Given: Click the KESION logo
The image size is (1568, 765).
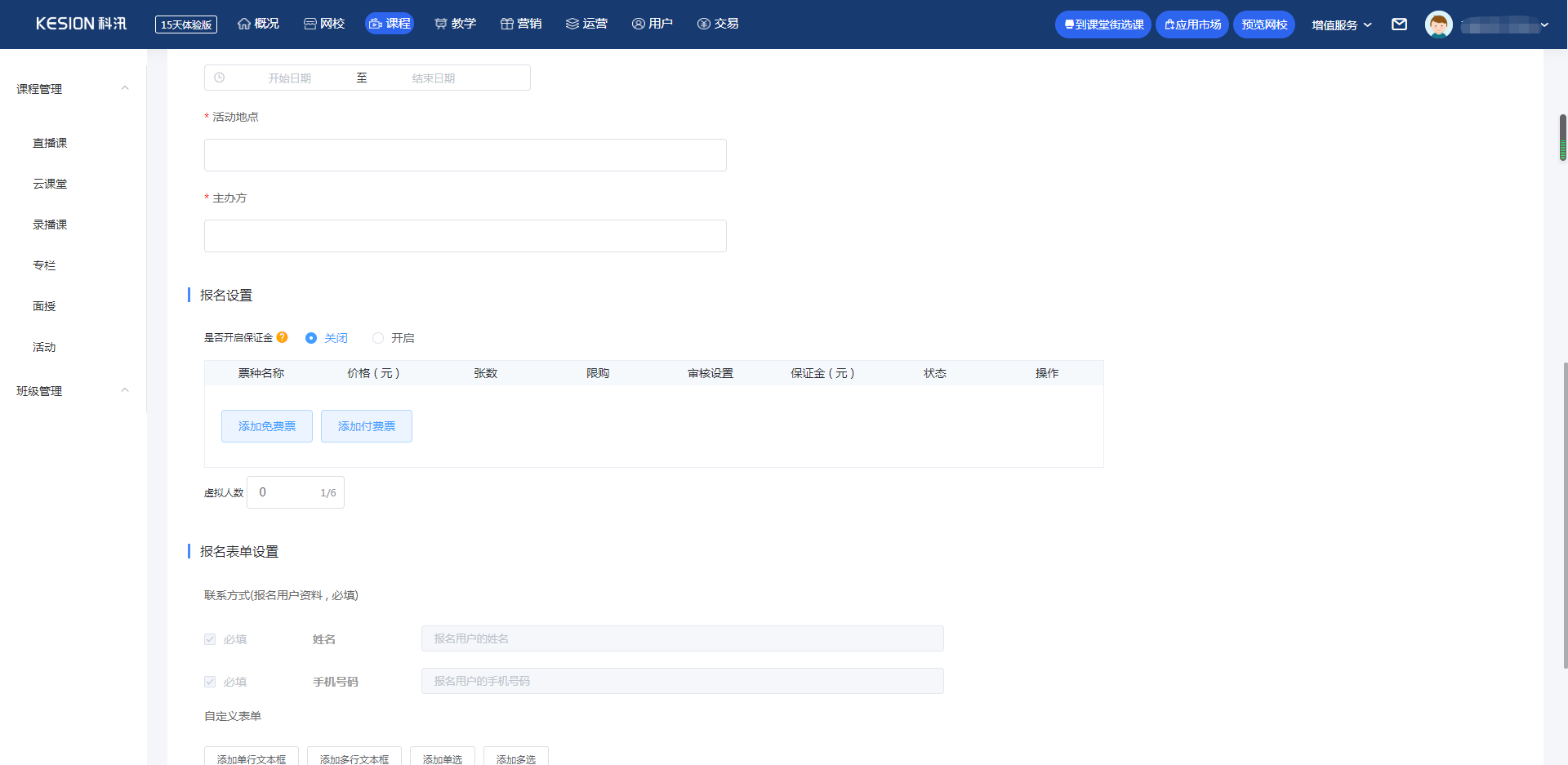Looking at the screenshot, I should (81, 24).
